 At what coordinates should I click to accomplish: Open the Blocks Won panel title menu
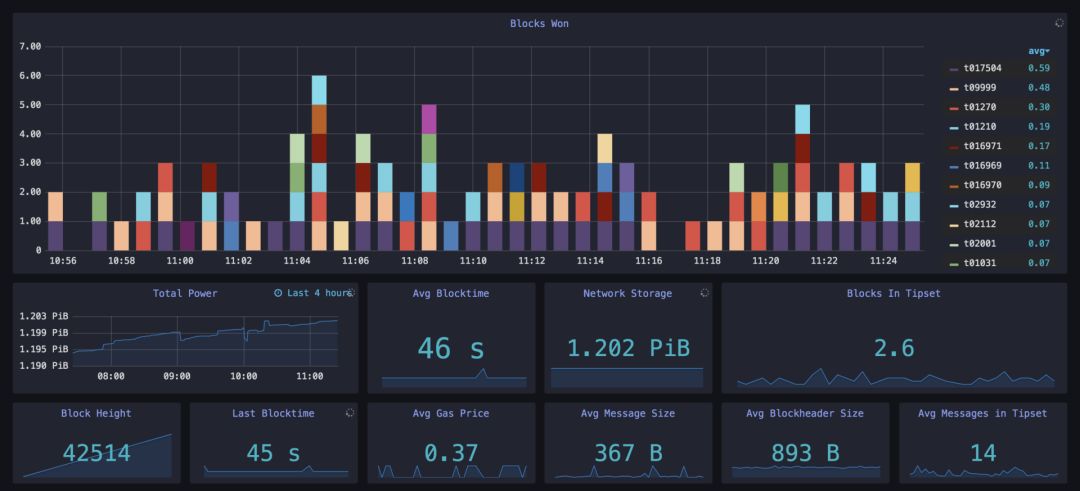pos(539,23)
